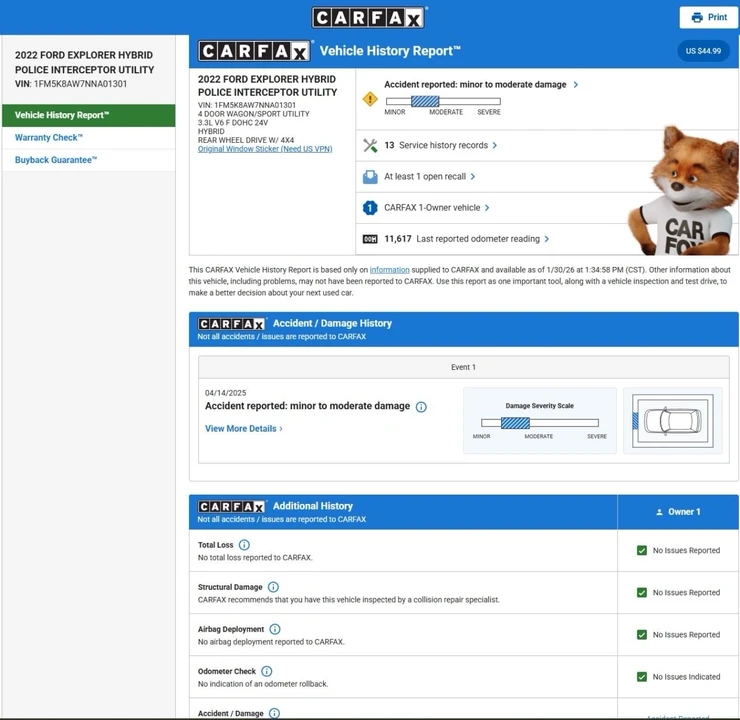This screenshot has width=740, height=720.
Task: Open Original Window Sticker link
Action: pos(265,149)
